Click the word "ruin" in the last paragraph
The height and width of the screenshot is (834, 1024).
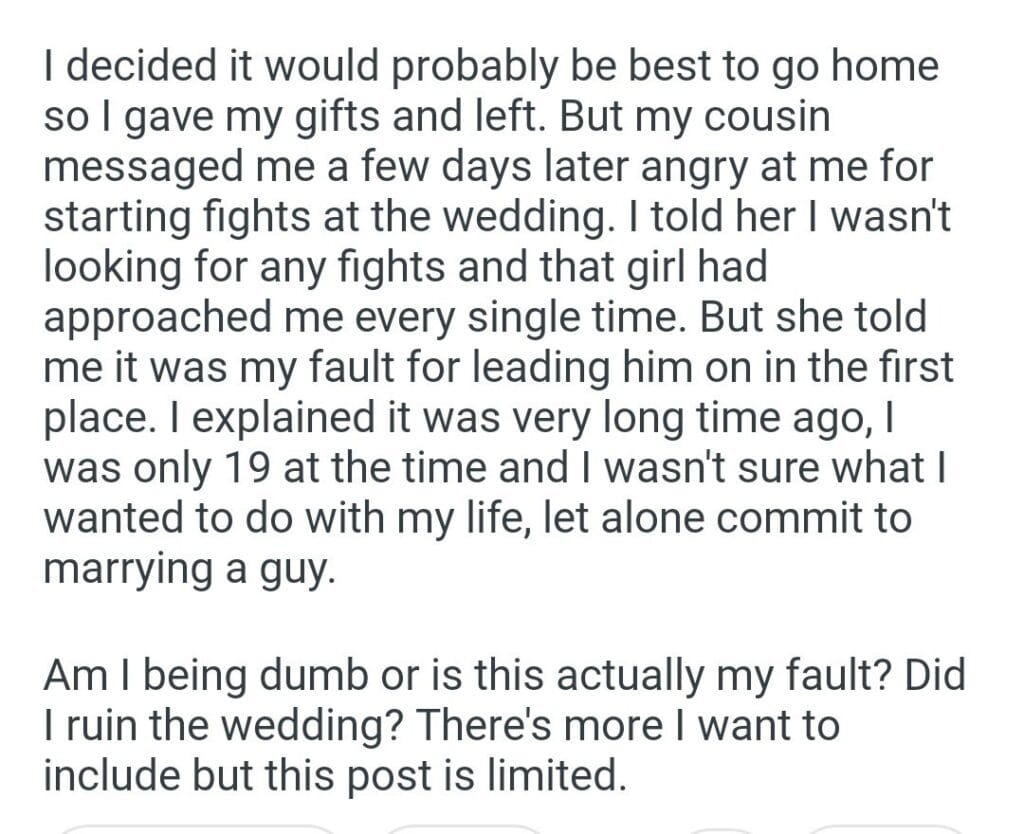pos(107,727)
